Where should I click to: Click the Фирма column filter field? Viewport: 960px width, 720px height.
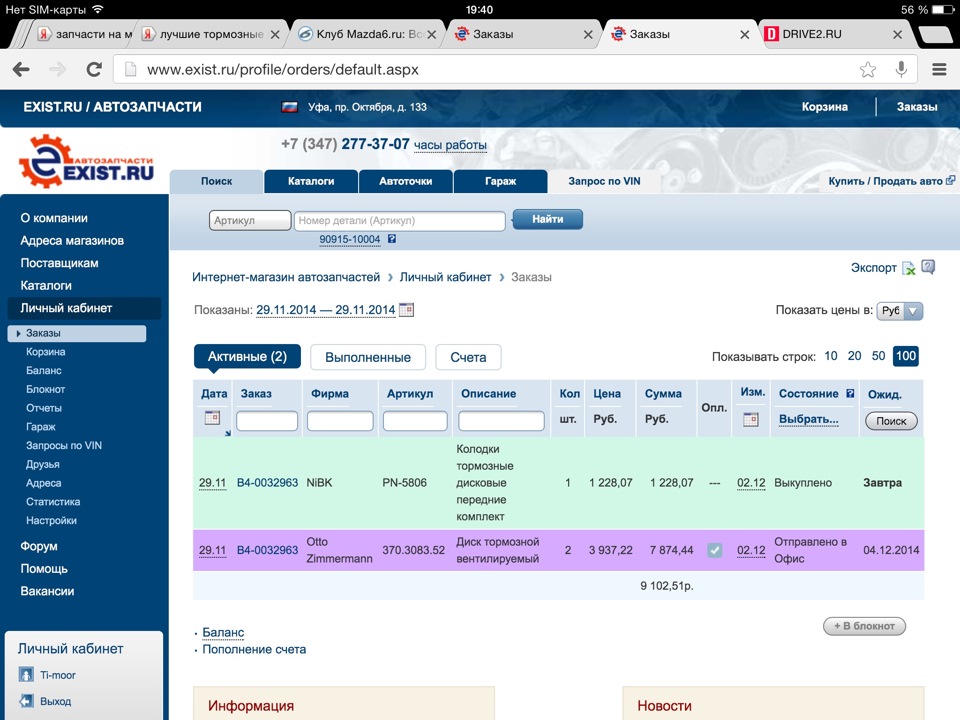coord(340,421)
